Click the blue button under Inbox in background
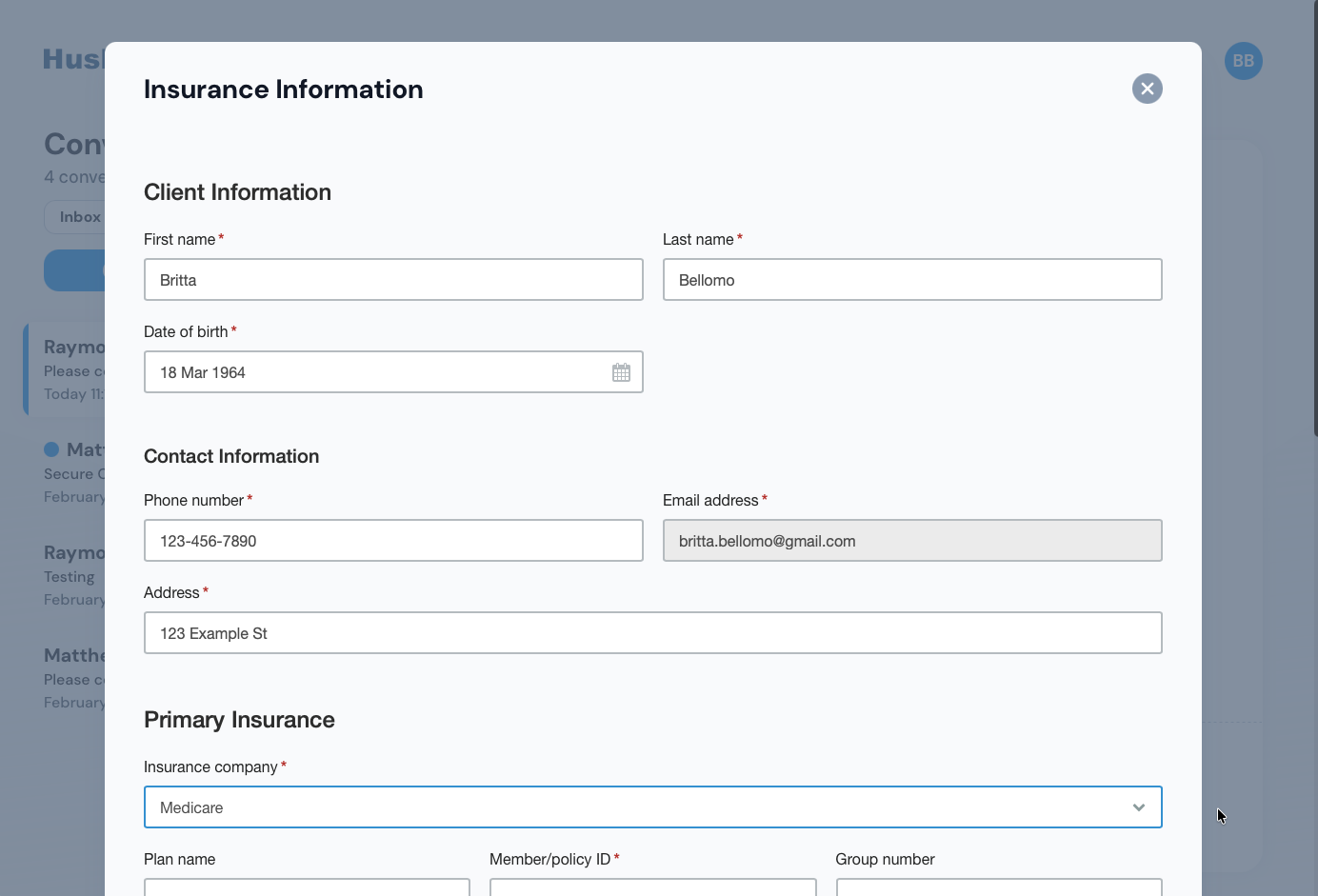The height and width of the screenshot is (896, 1318). 74,270
